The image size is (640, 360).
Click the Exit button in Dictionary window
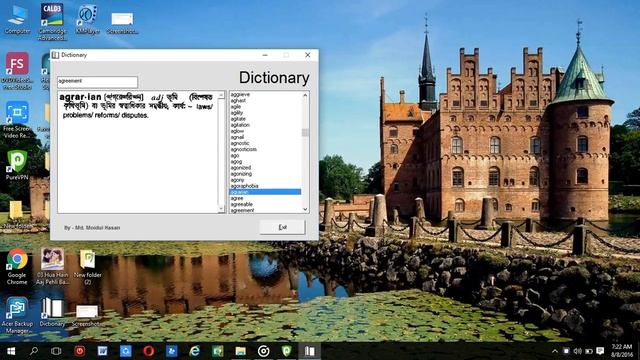pyautogui.click(x=282, y=227)
